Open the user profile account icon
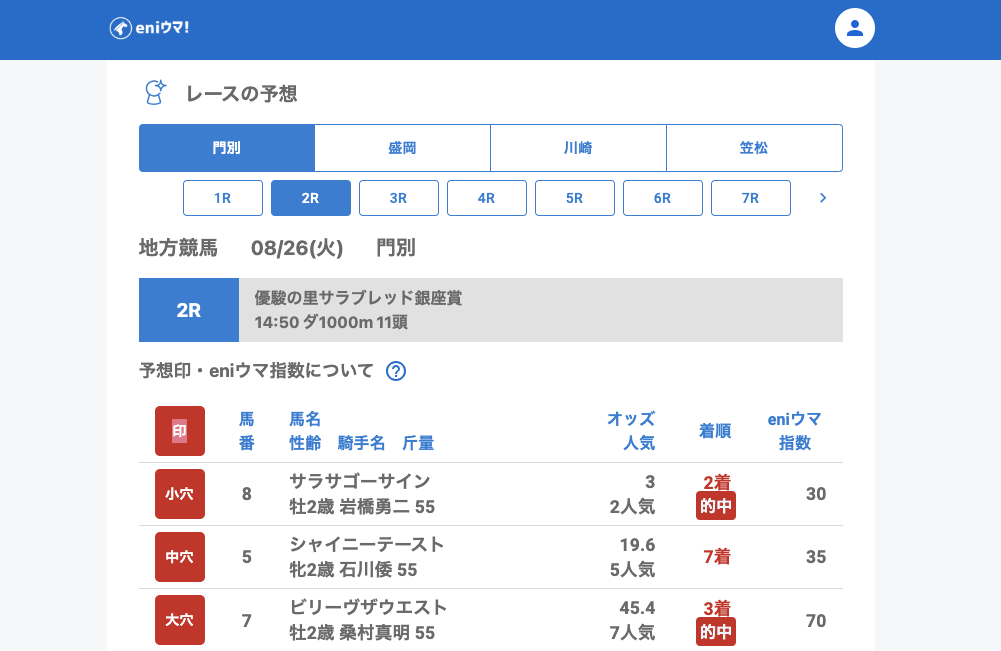Screen dimensions: 1001x651 [854, 28]
